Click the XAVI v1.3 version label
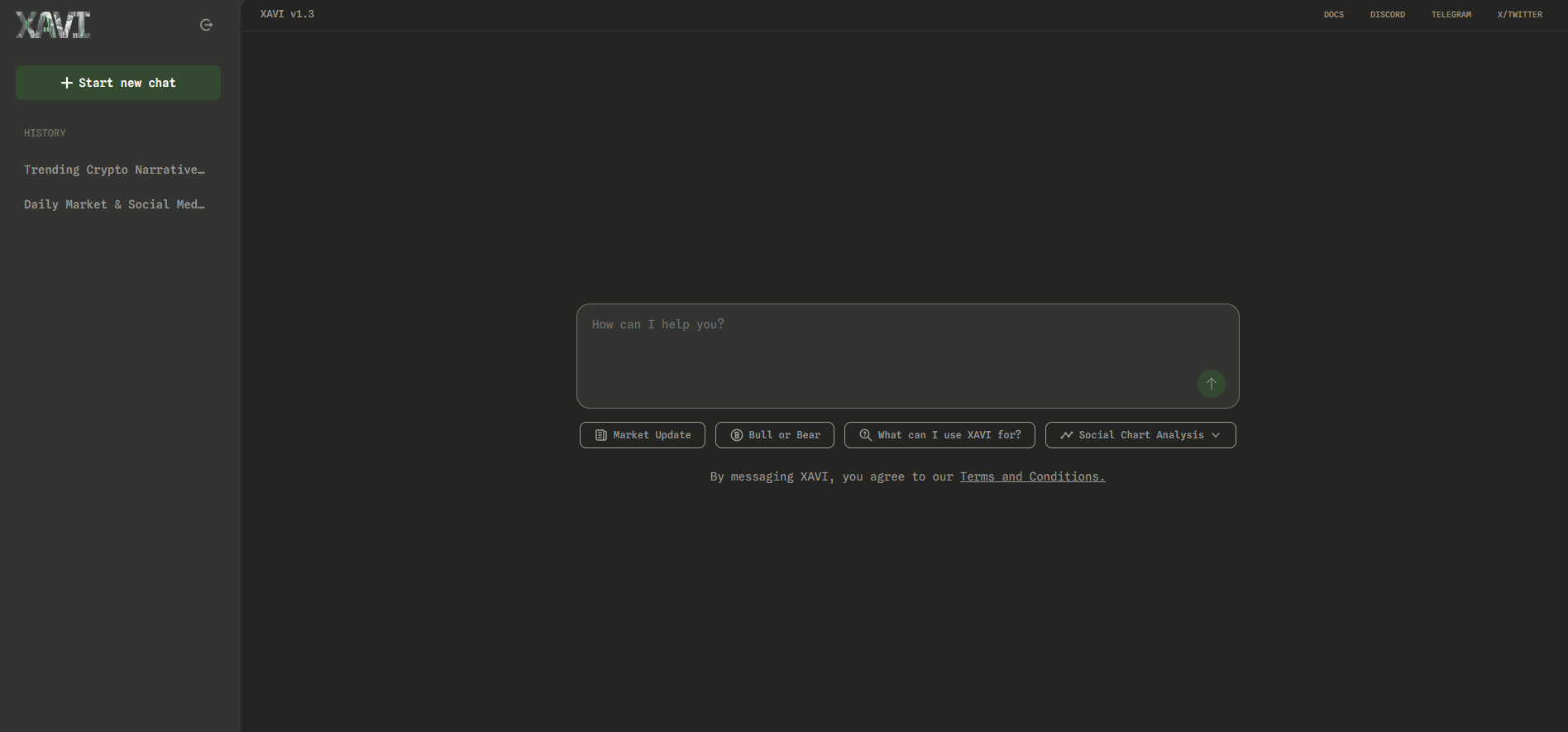The width and height of the screenshot is (1568, 732). pyautogui.click(x=287, y=14)
